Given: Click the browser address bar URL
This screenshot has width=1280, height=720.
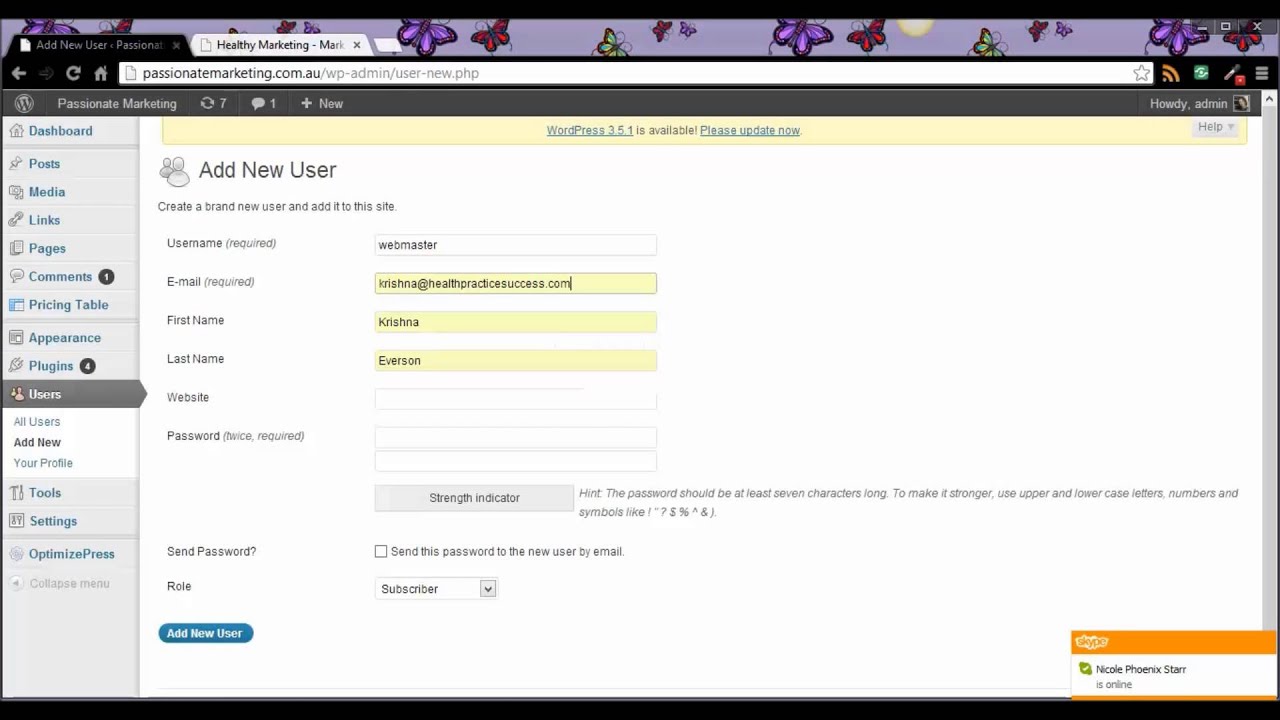Looking at the screenshot, I should (x=311, y=73).
